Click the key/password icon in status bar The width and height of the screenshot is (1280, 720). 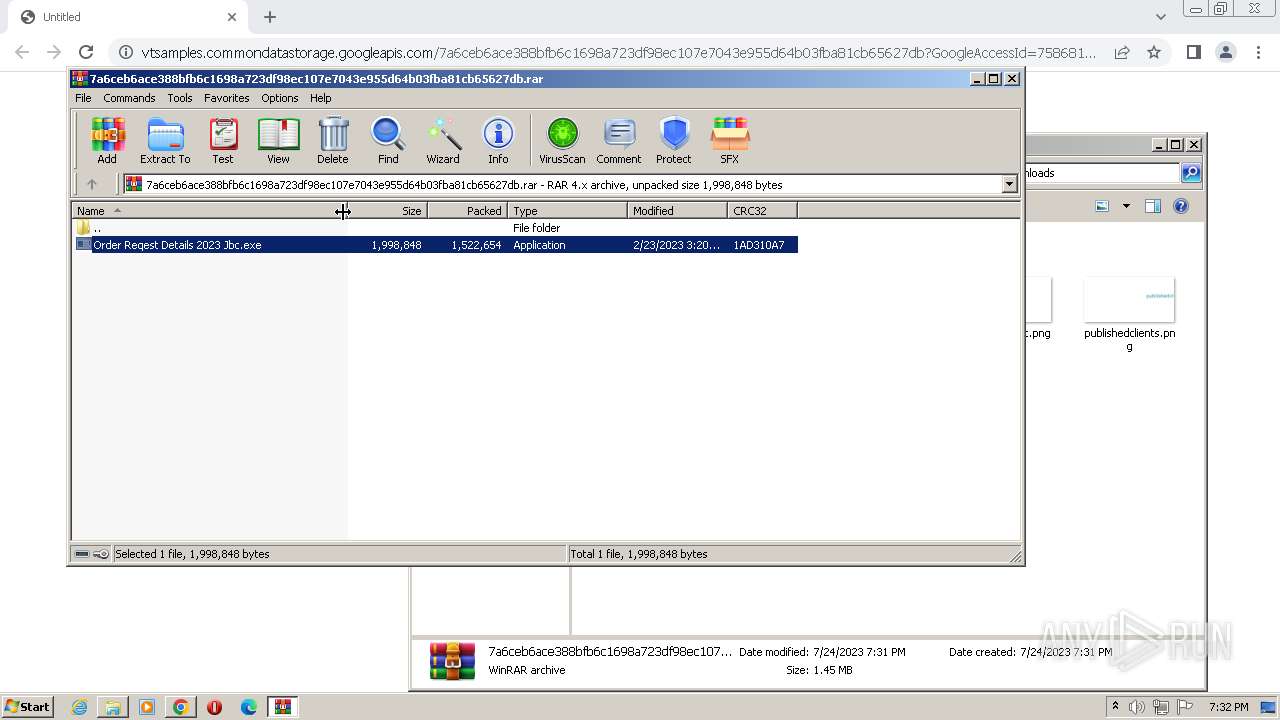pyautogui.click(x=101, y=554)
